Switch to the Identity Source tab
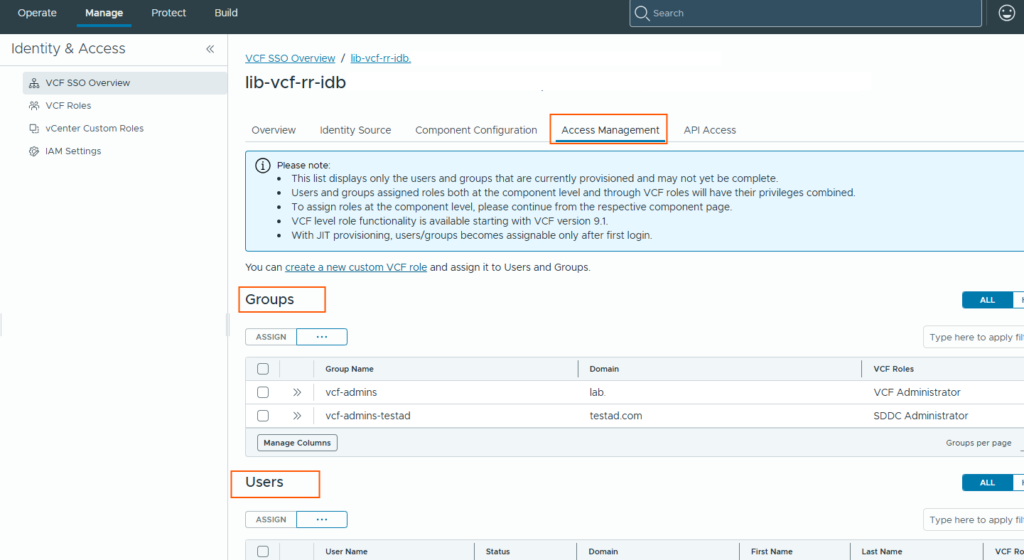The height and width of the screenshot is (560, 1024). (x=355, y=130)
